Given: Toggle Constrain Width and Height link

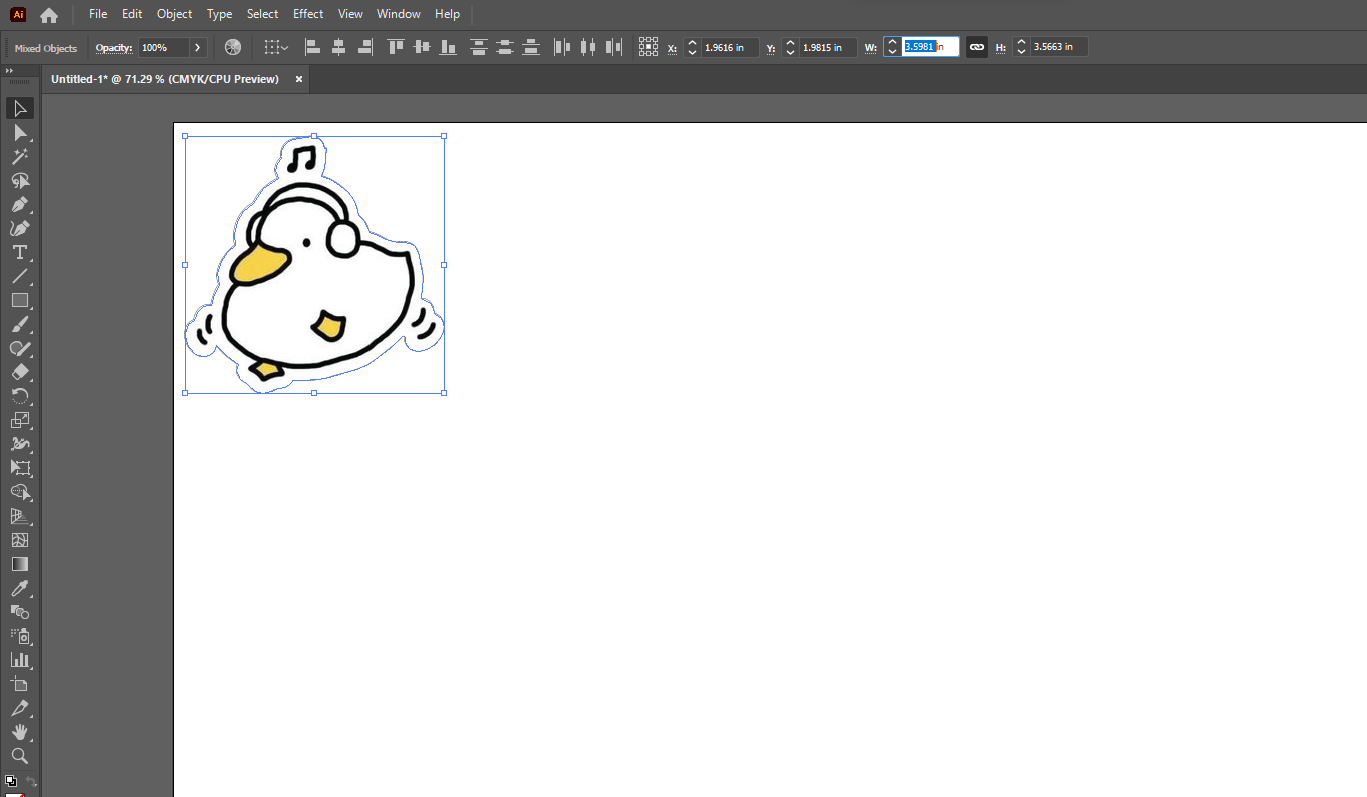Looking at the screenshot, I should (x=977, y=47).
